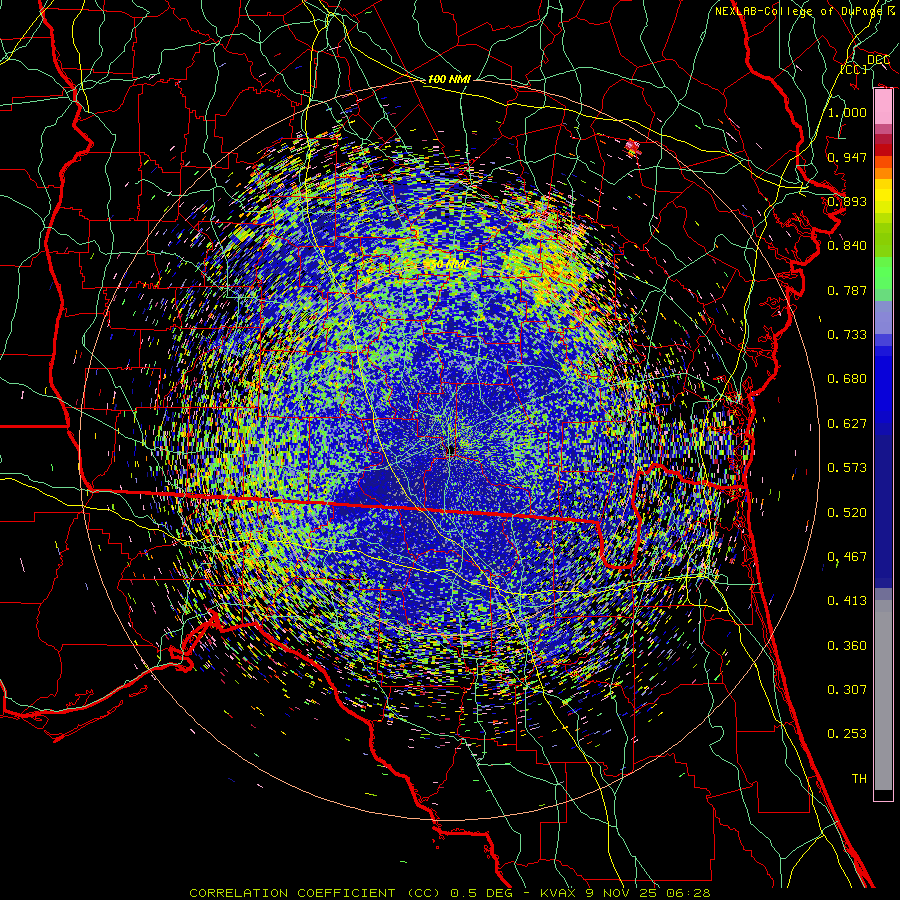Screen dimensions: 900x900
Task: Click the TH threshold label
Action: point(859,778)
